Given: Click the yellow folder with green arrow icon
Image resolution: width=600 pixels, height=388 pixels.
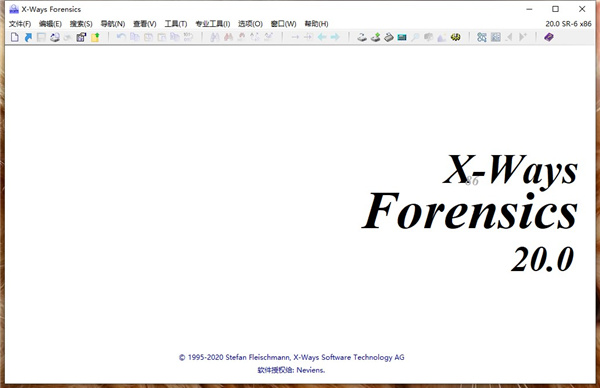Looking at the screenshot, I should pyautogui.click(x=95, y=37).
